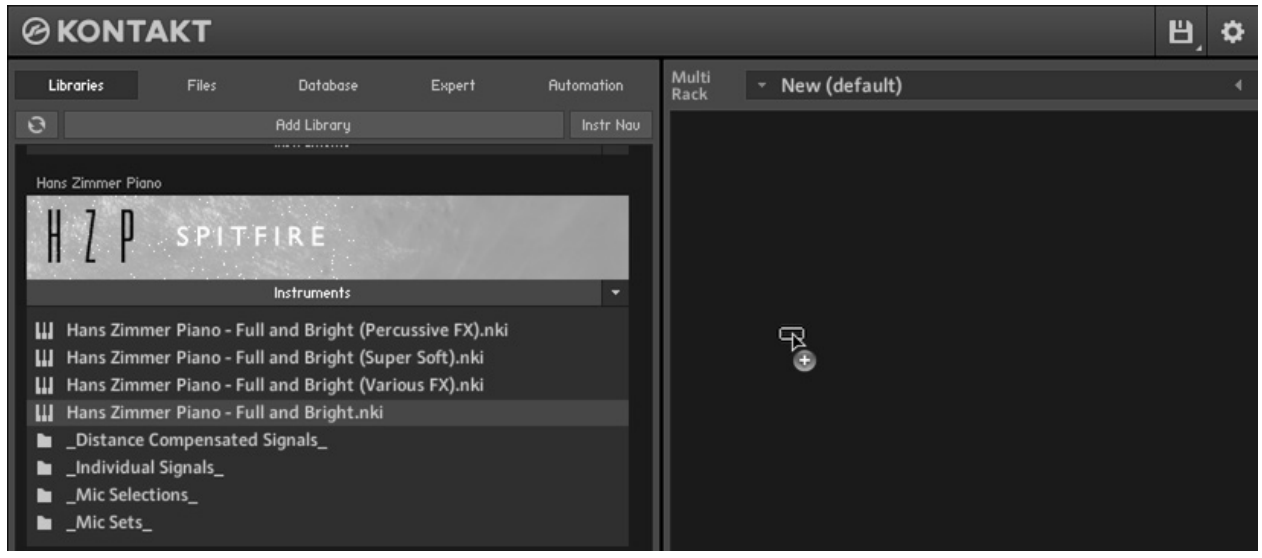Click folder icon of _Individual Signals_
Image resolution: width=1262 pixels, height=558 pixels.
click(44, 467)
